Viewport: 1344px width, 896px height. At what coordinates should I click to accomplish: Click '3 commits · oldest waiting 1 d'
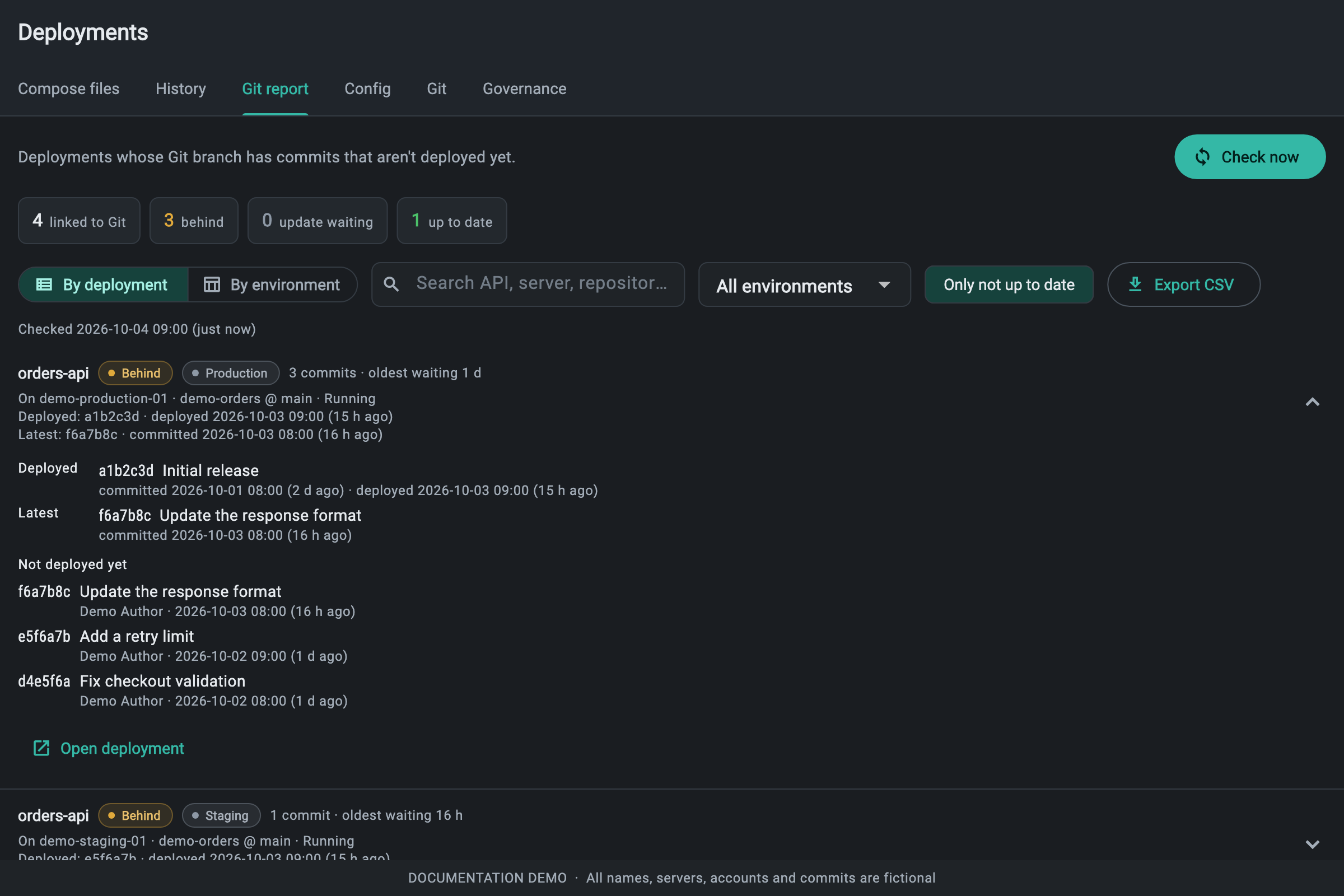(x=385, y=372)
